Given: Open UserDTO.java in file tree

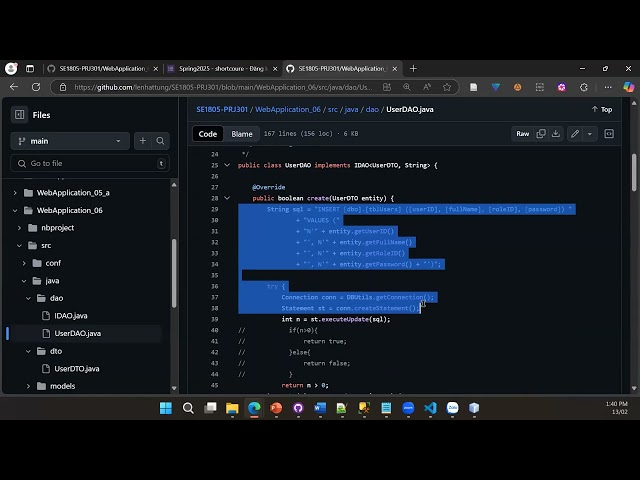Looking at the screenshot, I should [x=76, y=369].
